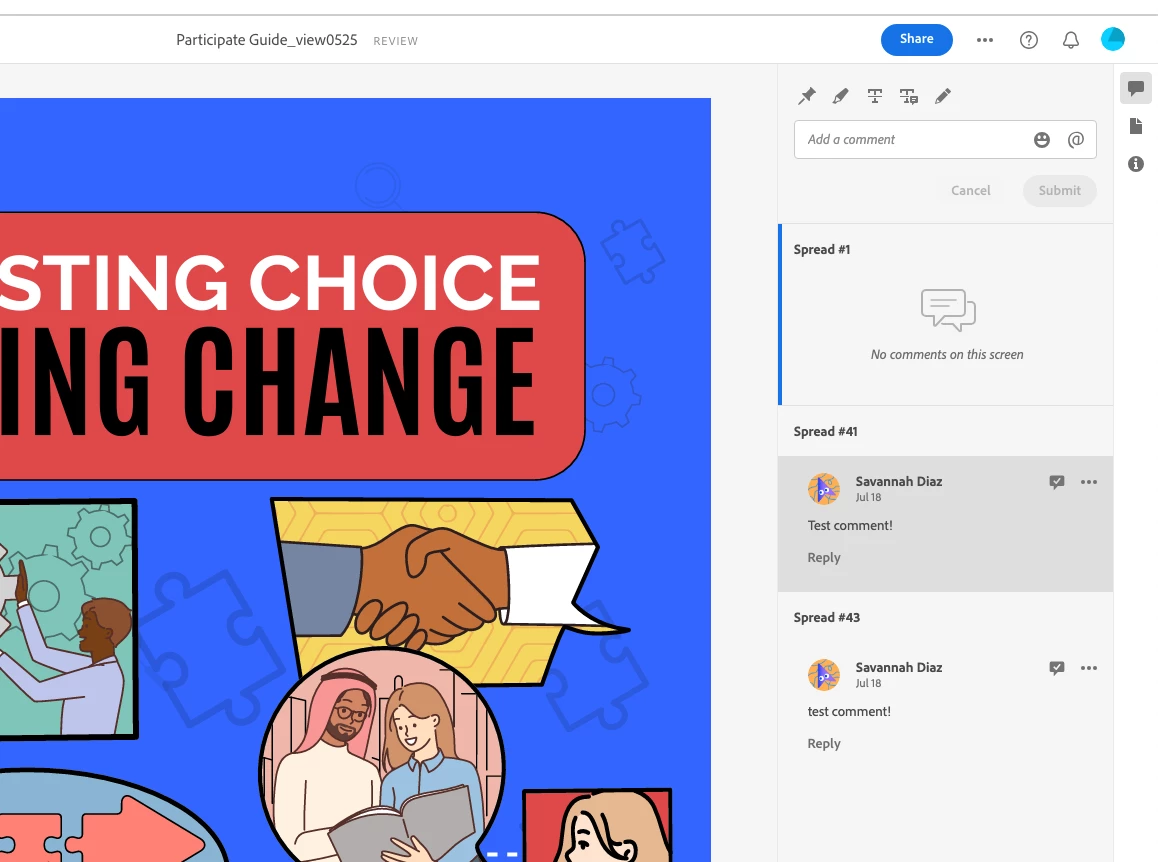Open the Info panel icon

tap(1136, 164)
